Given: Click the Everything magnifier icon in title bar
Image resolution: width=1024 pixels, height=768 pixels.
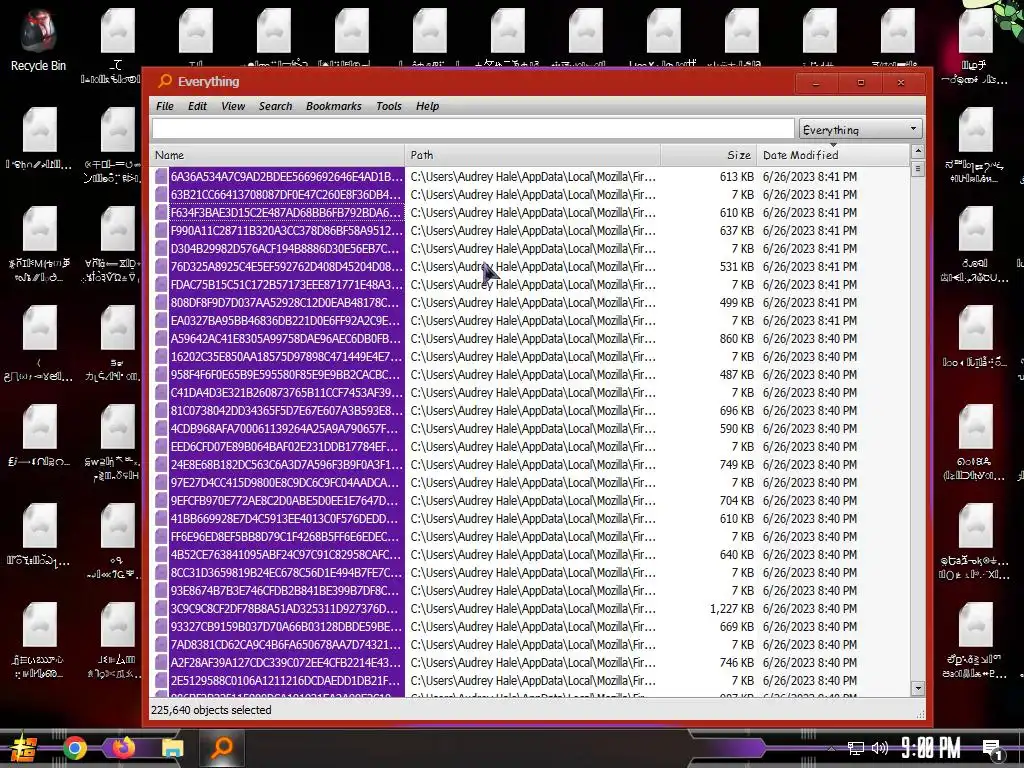Looking at the screenshot, I should coord(165,81).
